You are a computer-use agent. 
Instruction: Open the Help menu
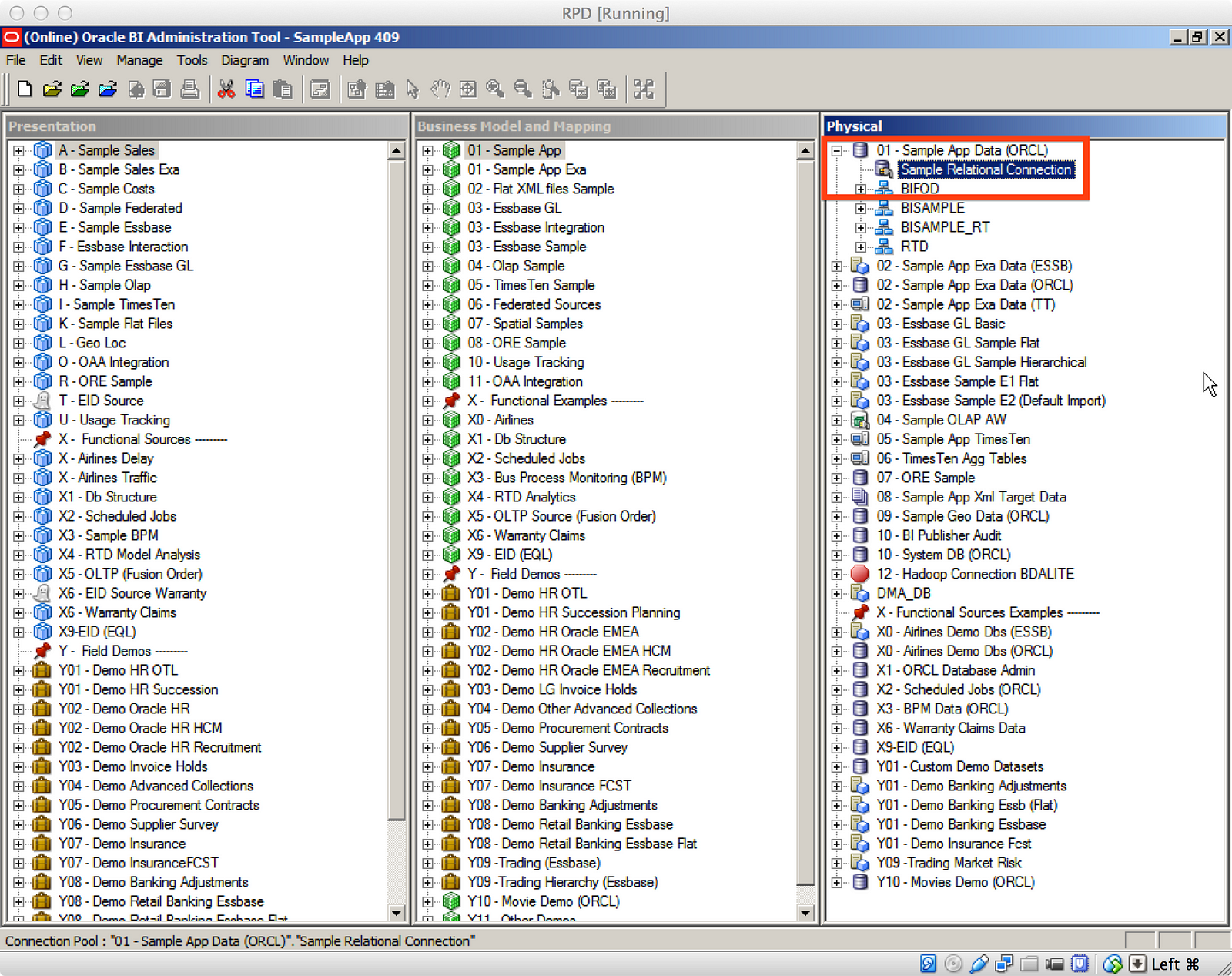pos(356,60)
